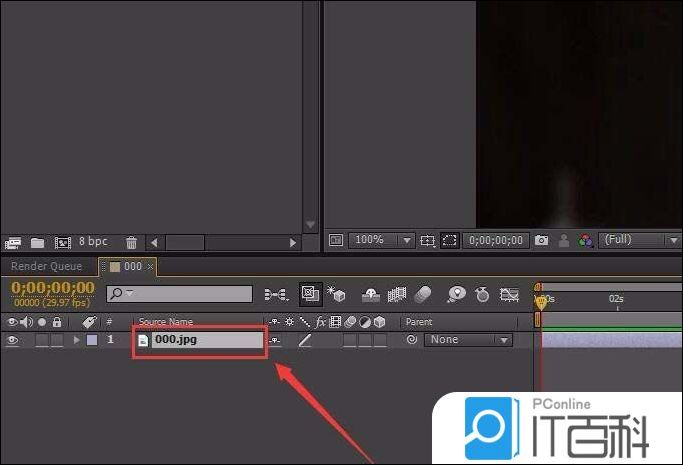This screenshot has width=683, height=465.
Task: Click the viewer current time 0;00;00;00
Action: pos(496,240)
